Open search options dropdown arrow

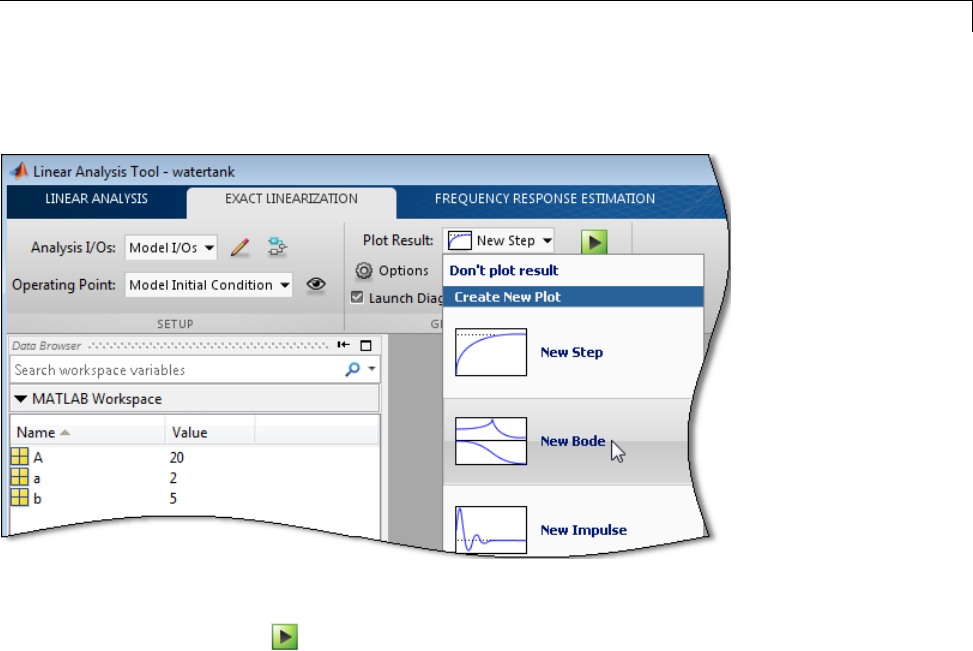(372, 369)
